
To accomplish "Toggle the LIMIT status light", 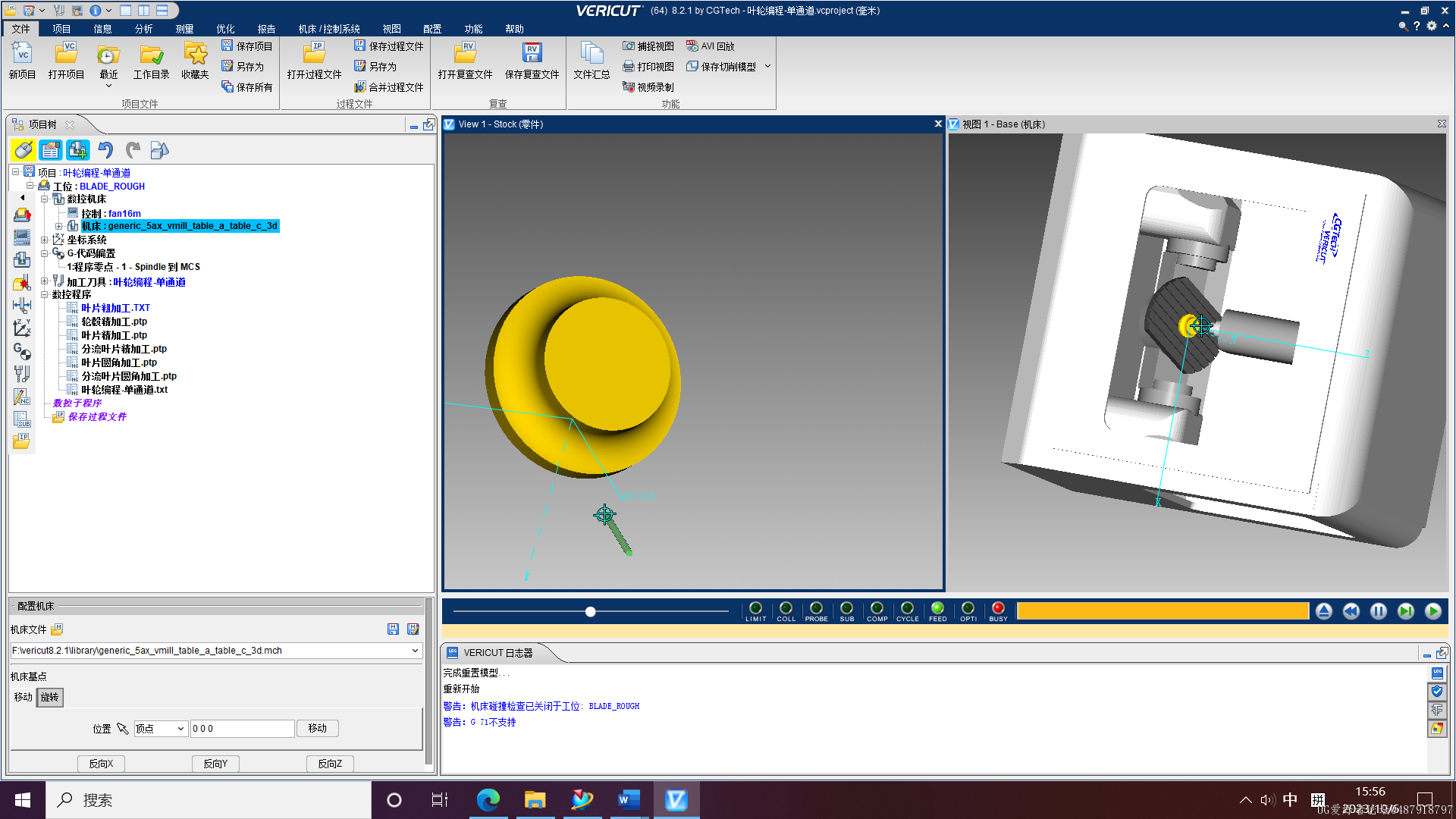I will [x=755, y=608].
